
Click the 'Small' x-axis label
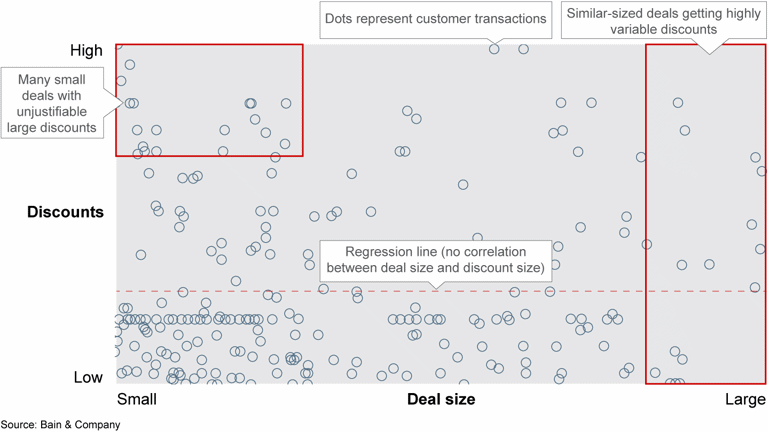click(137, 399)
